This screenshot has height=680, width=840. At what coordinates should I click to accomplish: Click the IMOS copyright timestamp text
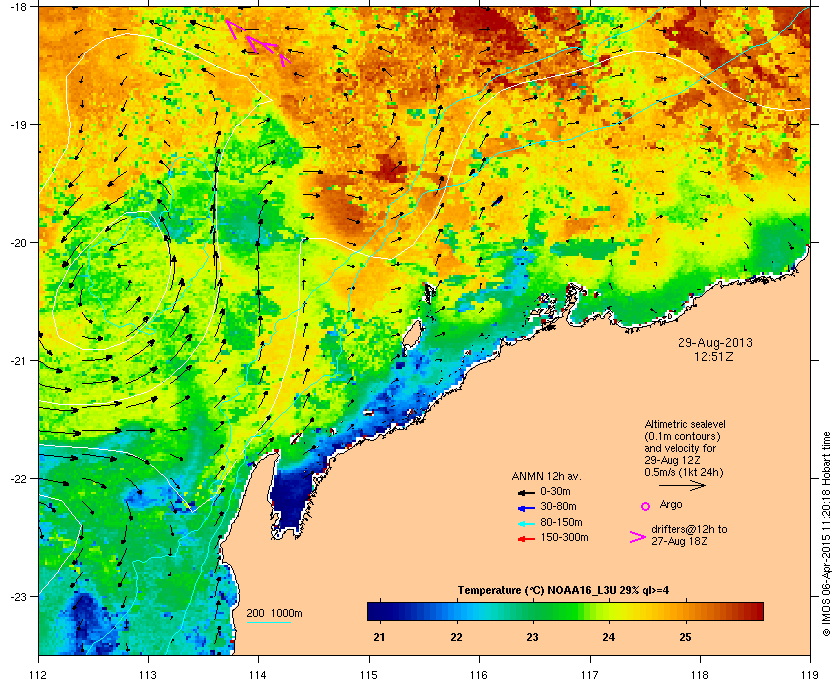[826, 535]
